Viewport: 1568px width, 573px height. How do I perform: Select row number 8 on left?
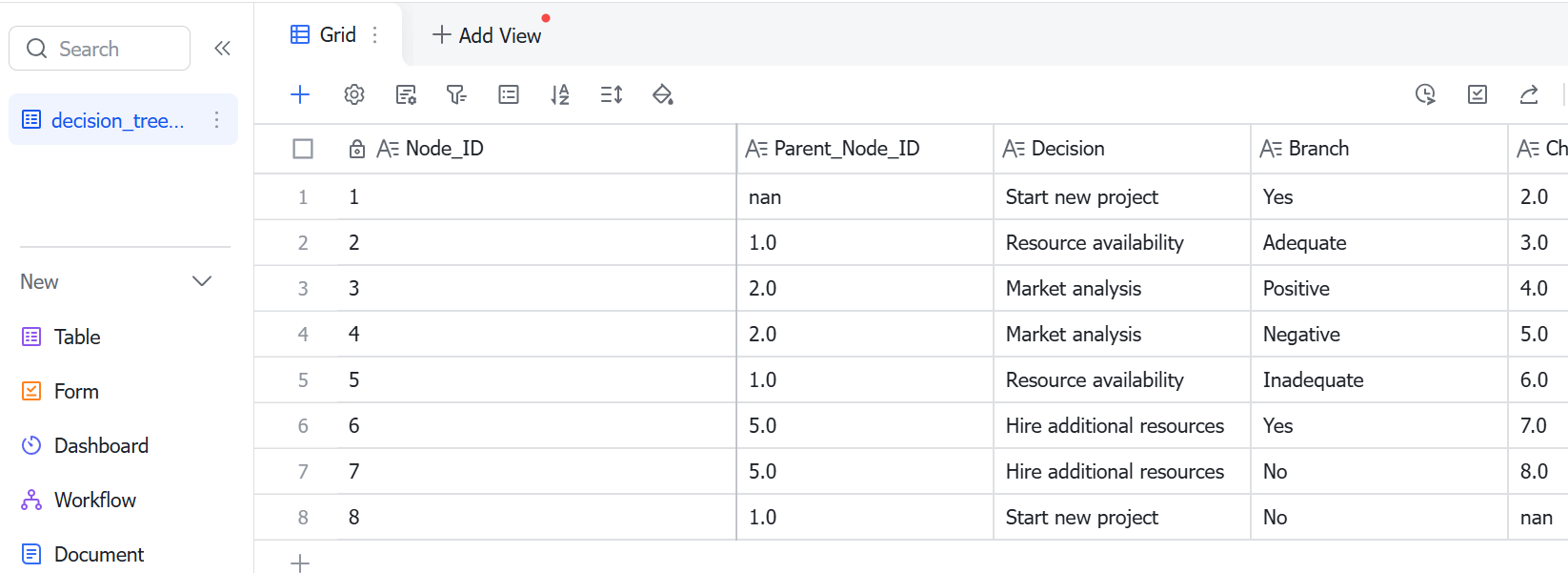click(303, 517)
